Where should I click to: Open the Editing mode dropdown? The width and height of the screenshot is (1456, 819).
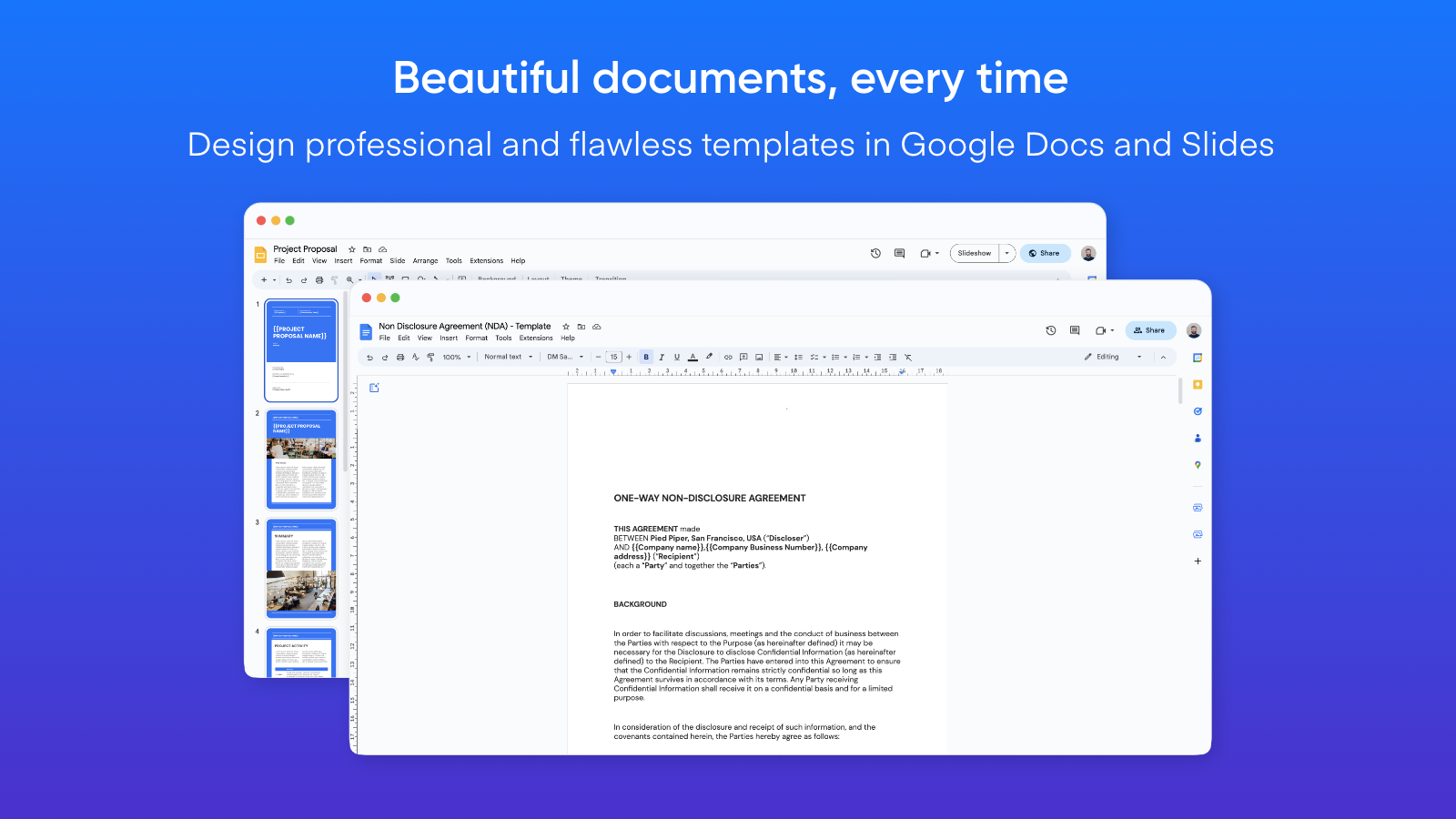click(x=1110, y=357)
